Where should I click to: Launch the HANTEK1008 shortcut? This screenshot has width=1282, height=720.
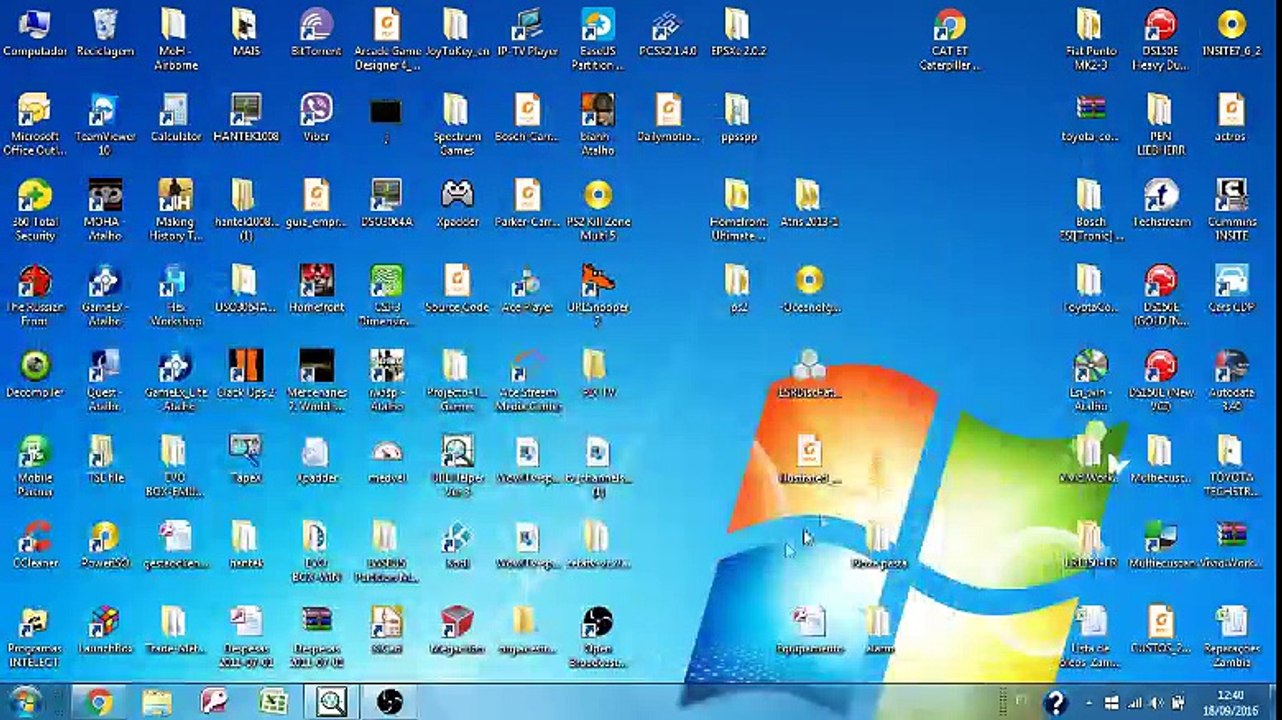tap(246, 118)
